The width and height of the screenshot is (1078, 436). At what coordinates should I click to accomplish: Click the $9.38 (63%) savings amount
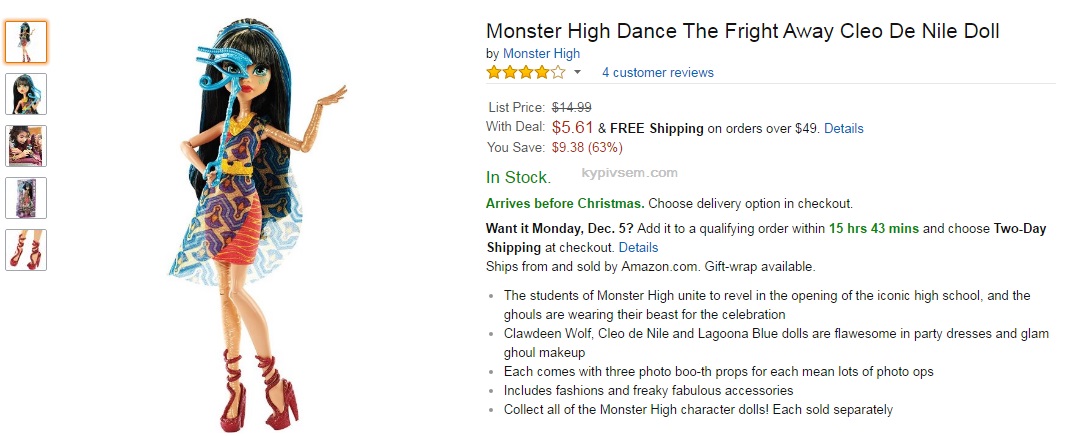click(x=586, y=148)
